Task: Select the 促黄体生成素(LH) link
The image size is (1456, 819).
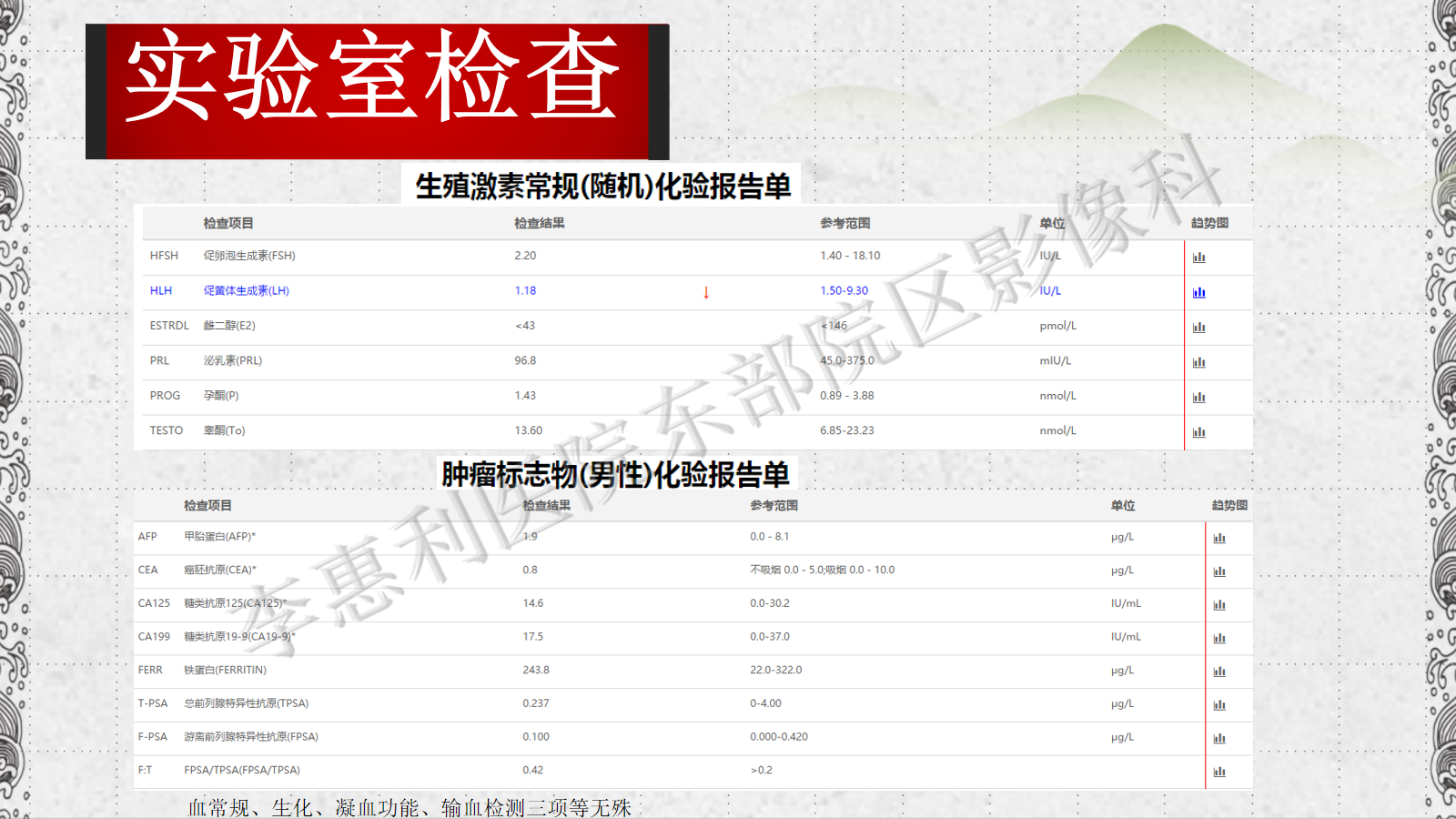Action: point(246,290)
